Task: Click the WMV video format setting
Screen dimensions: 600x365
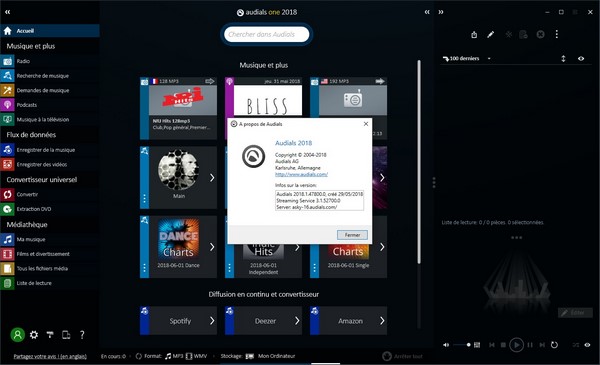Action: coord(196,356)
